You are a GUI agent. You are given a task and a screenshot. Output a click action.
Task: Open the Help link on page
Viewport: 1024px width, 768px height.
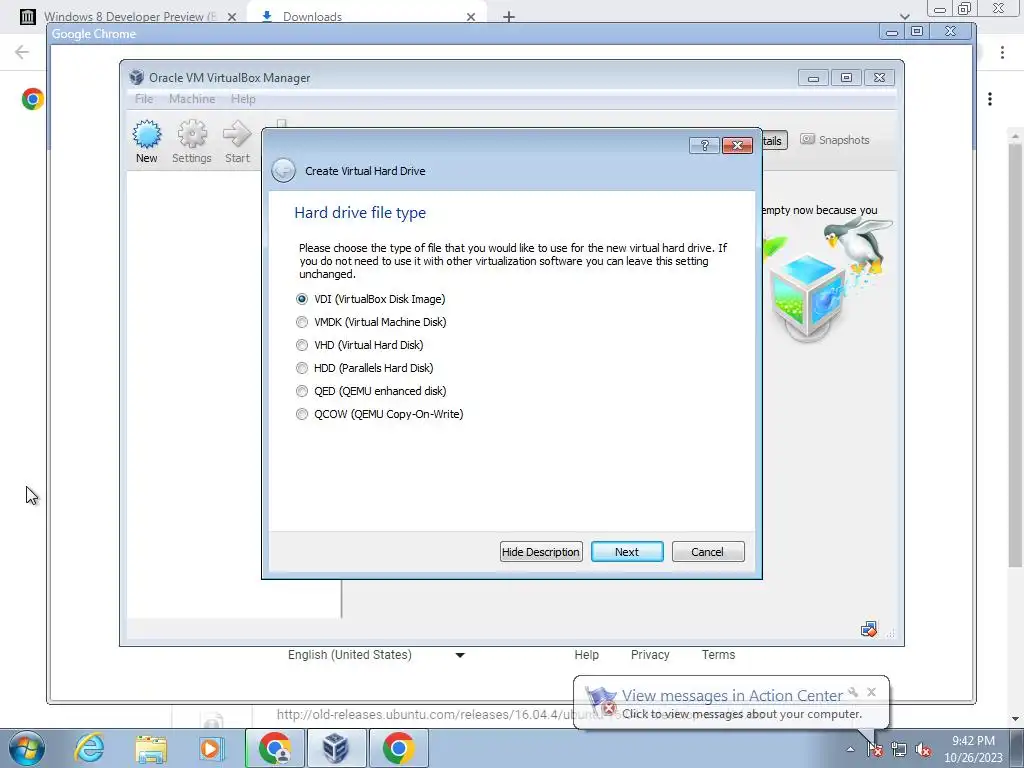[x=586, y=655]
